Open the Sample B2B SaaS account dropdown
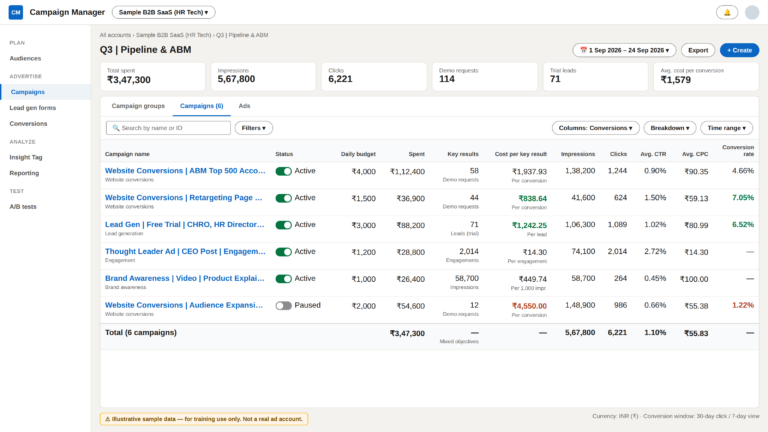Viewport: 768px width, 432px height. [x=164, y=12]
